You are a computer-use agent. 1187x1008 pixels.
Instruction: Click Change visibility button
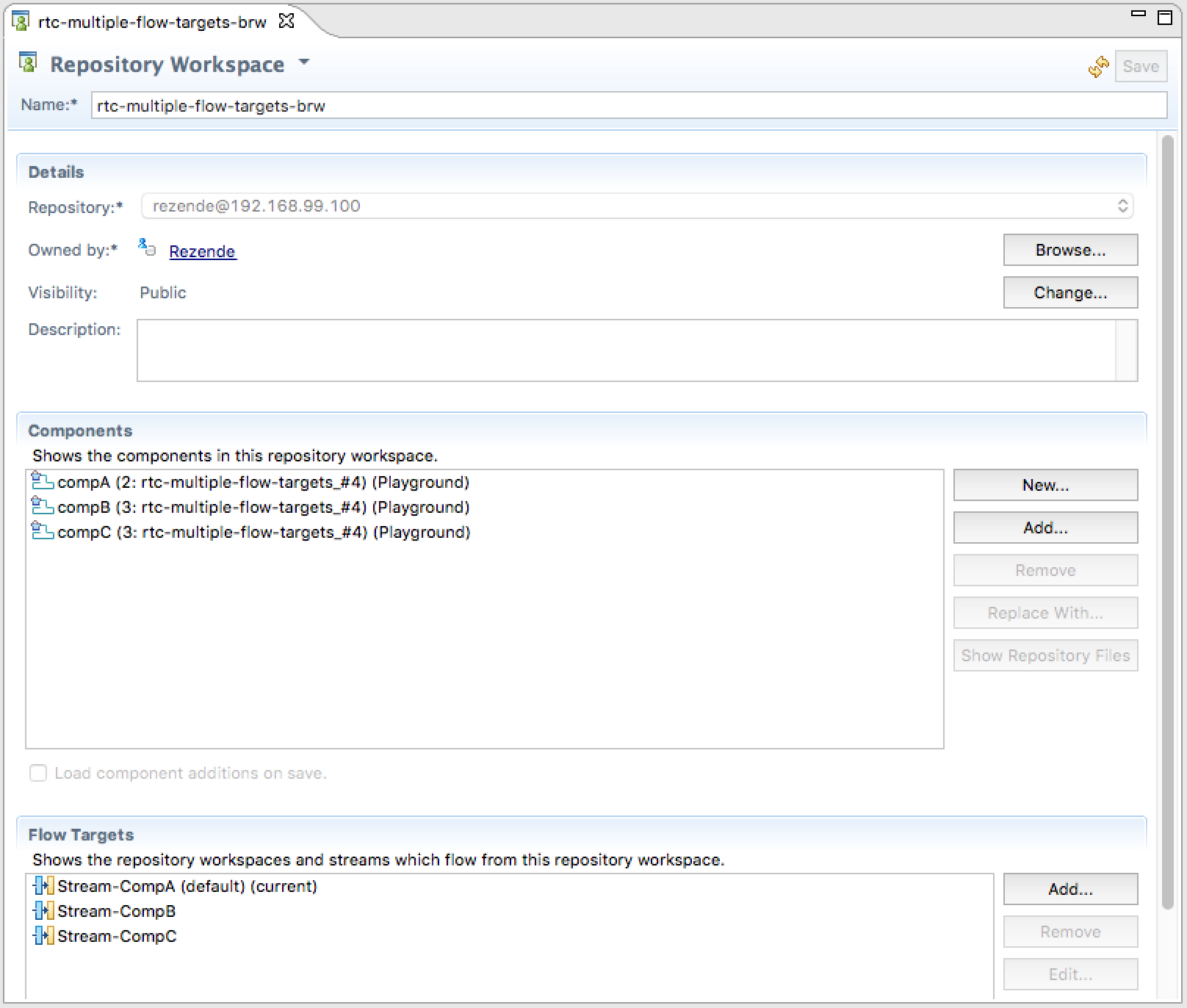point(1070,292)
